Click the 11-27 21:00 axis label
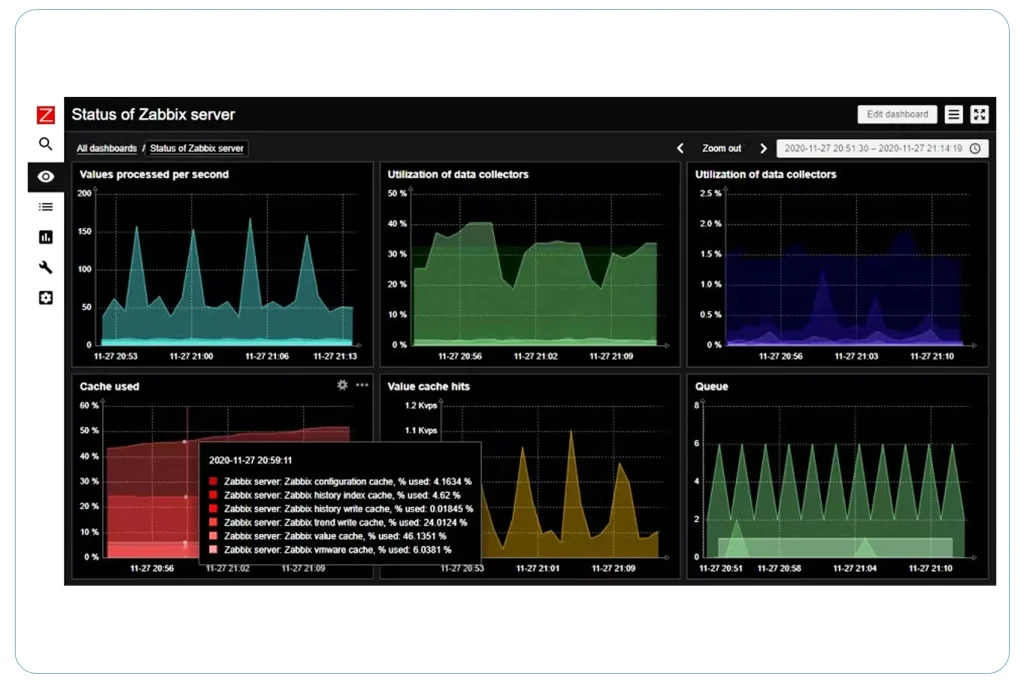This screenshot has height=683, width=1024. 191,357
